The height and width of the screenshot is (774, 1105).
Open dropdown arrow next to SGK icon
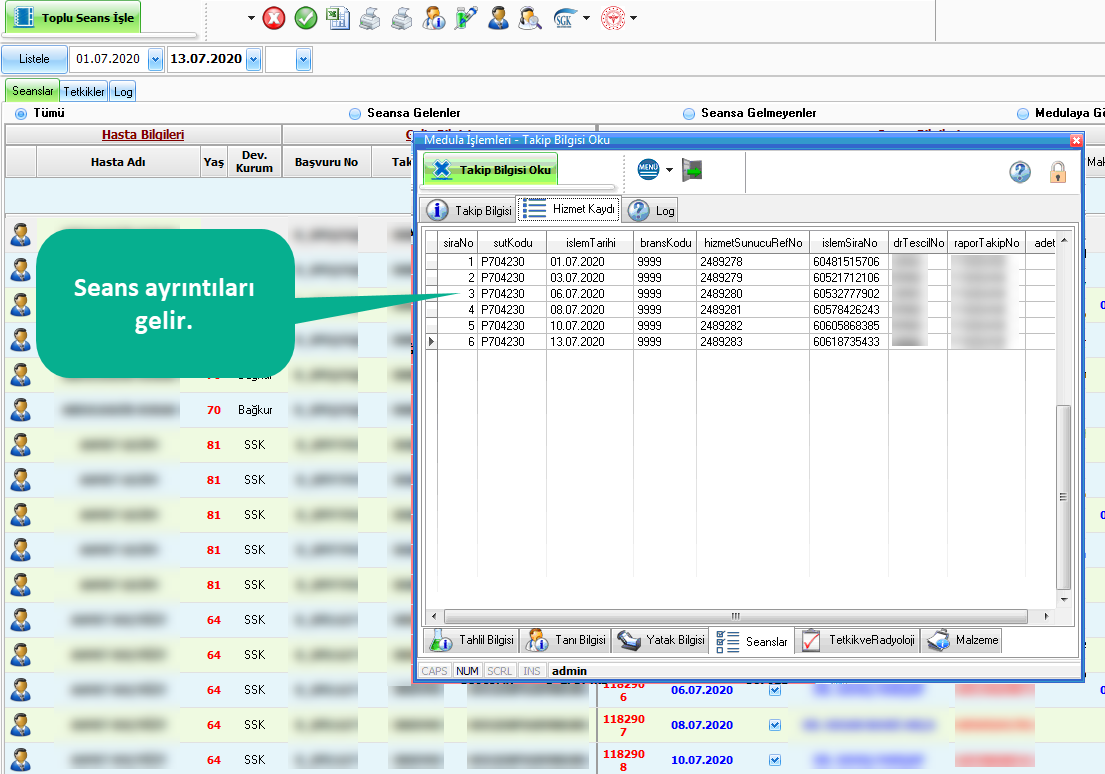[x=586, y=18]
